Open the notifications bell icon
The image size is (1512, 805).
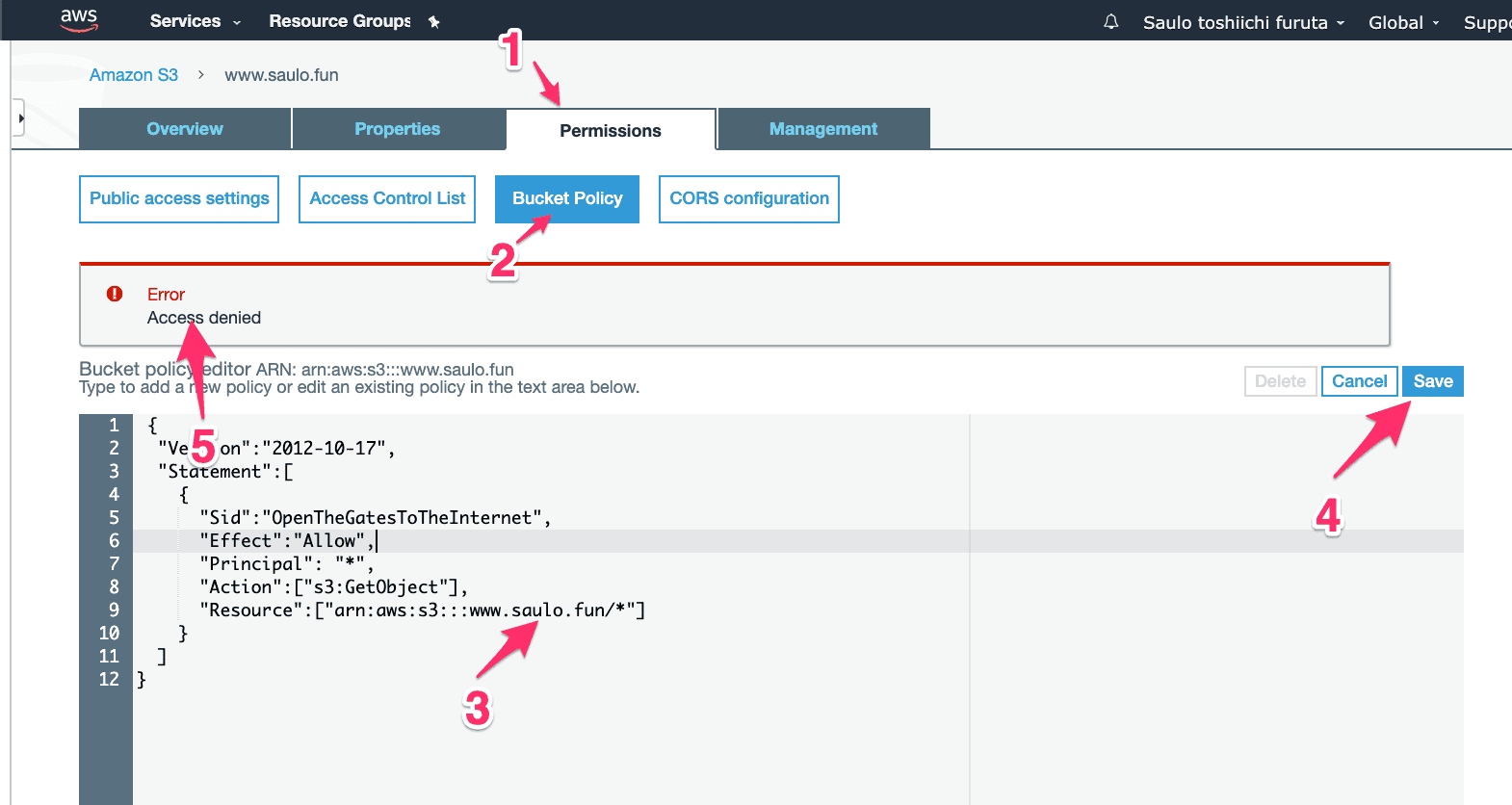(x=1110, y=21)
